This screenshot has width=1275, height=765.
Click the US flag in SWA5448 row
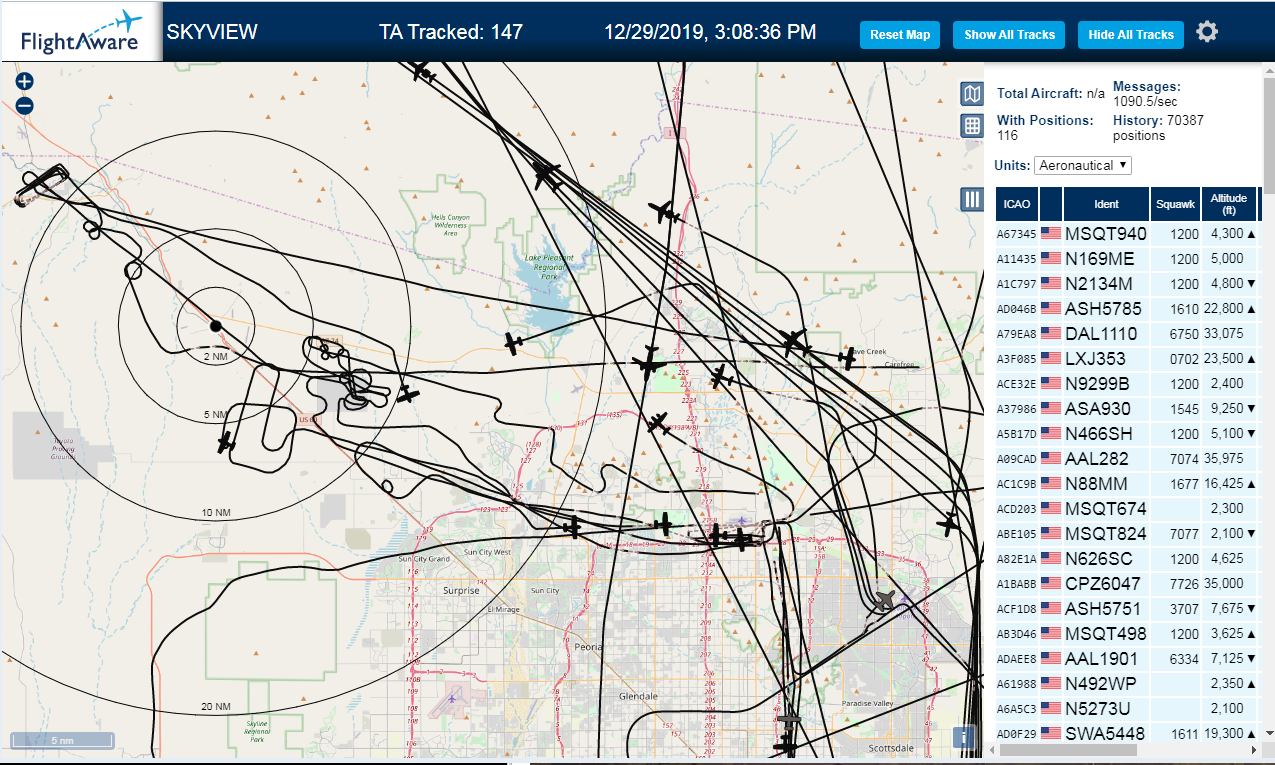[x=1051, y=733]
